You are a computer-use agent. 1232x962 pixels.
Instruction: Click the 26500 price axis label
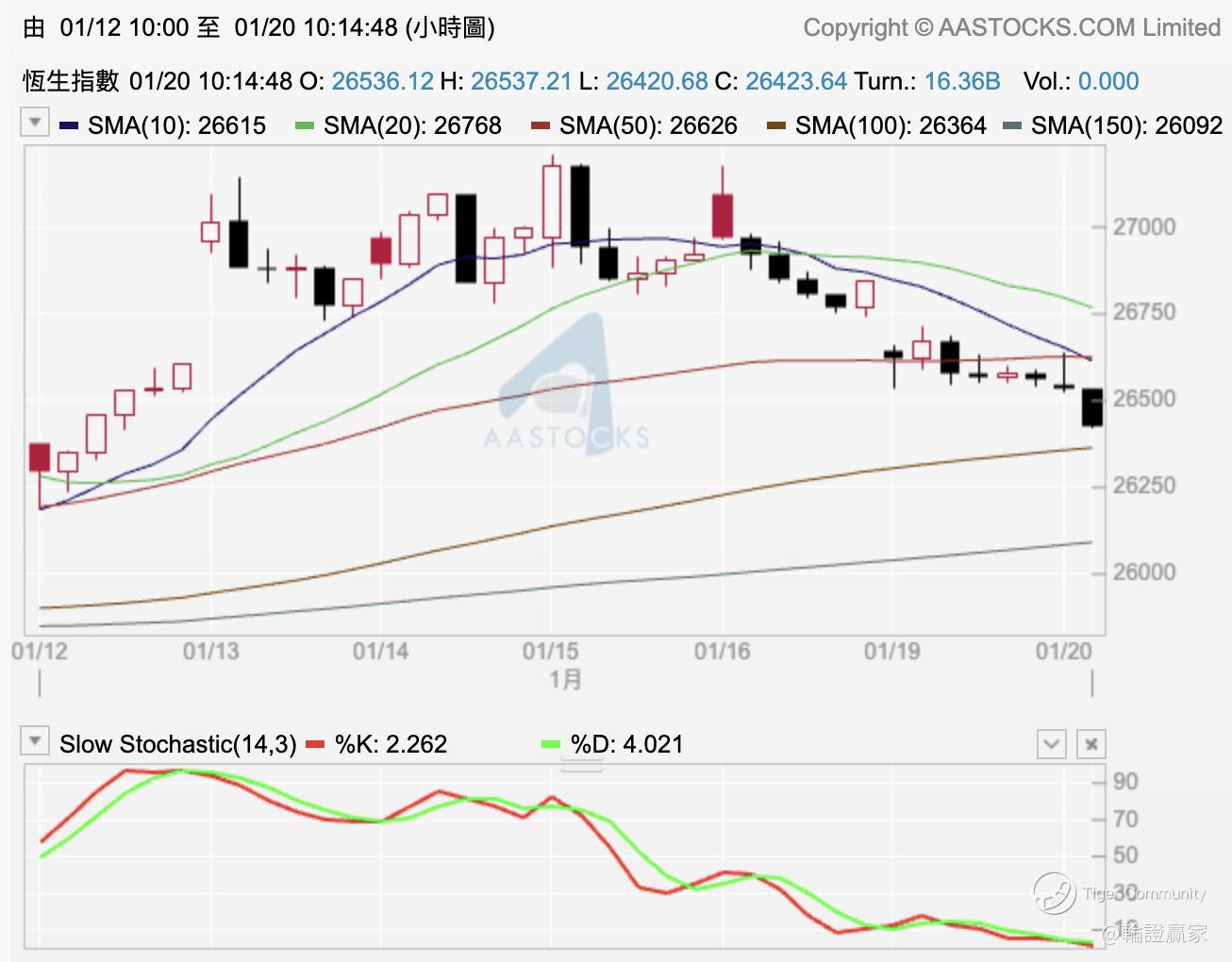click(x=1144, y=399)
